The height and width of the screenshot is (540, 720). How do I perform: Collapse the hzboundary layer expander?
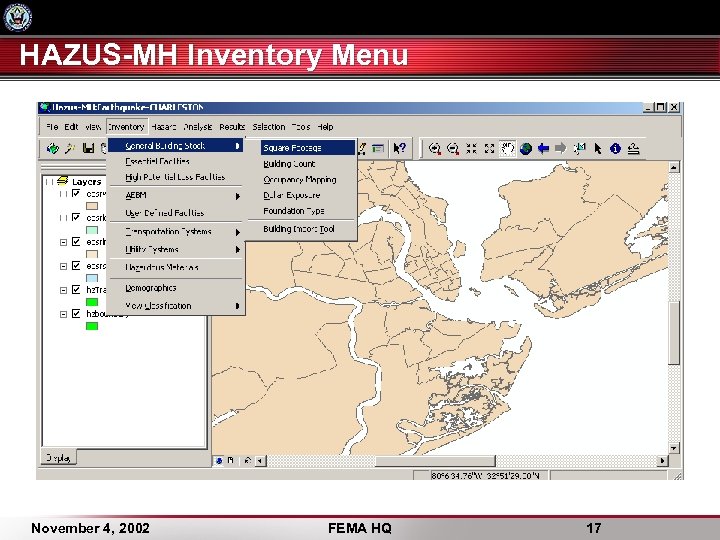[x=63, y=315]
